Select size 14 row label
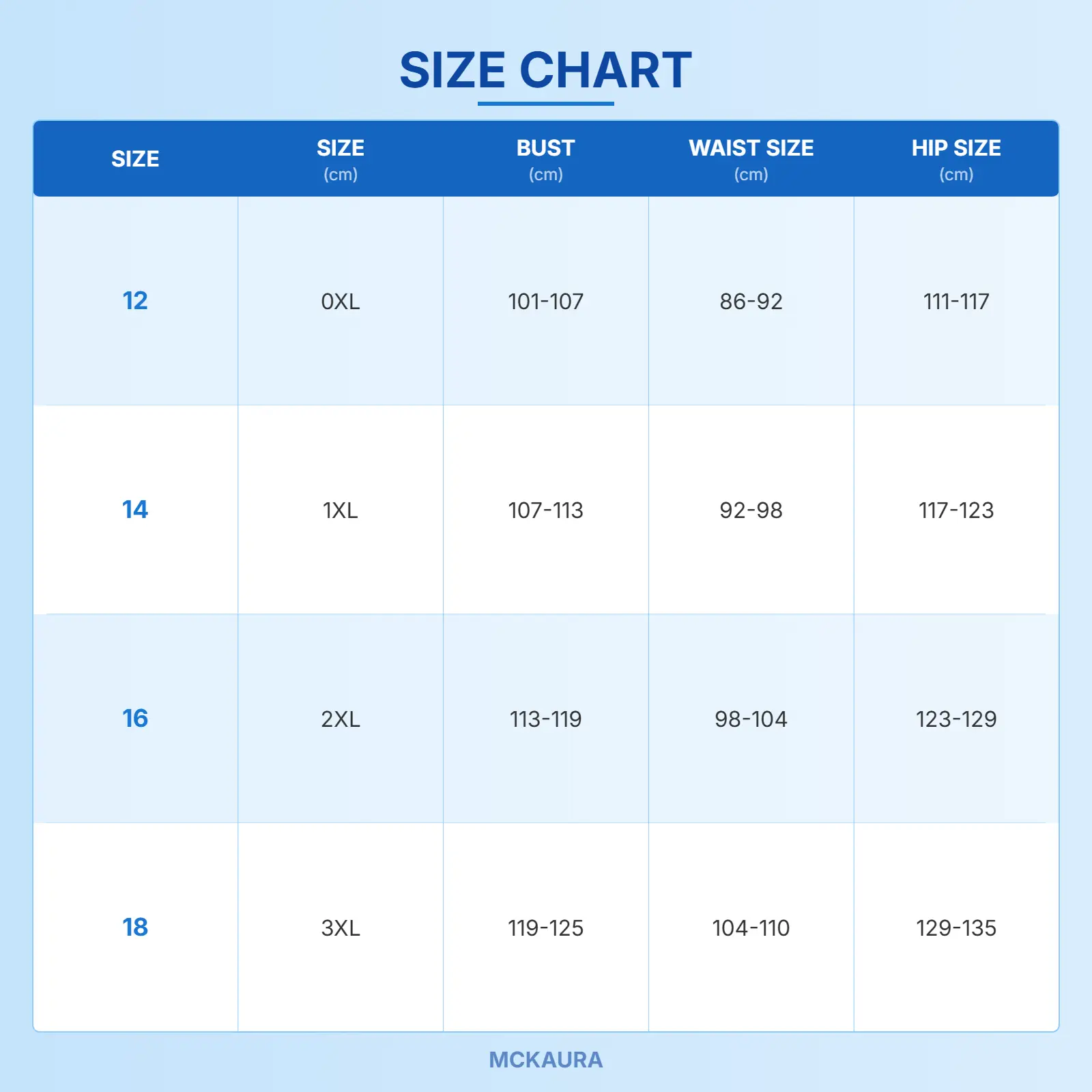The height and width of the screenshot is (1092, 1092). click(135, 510)
